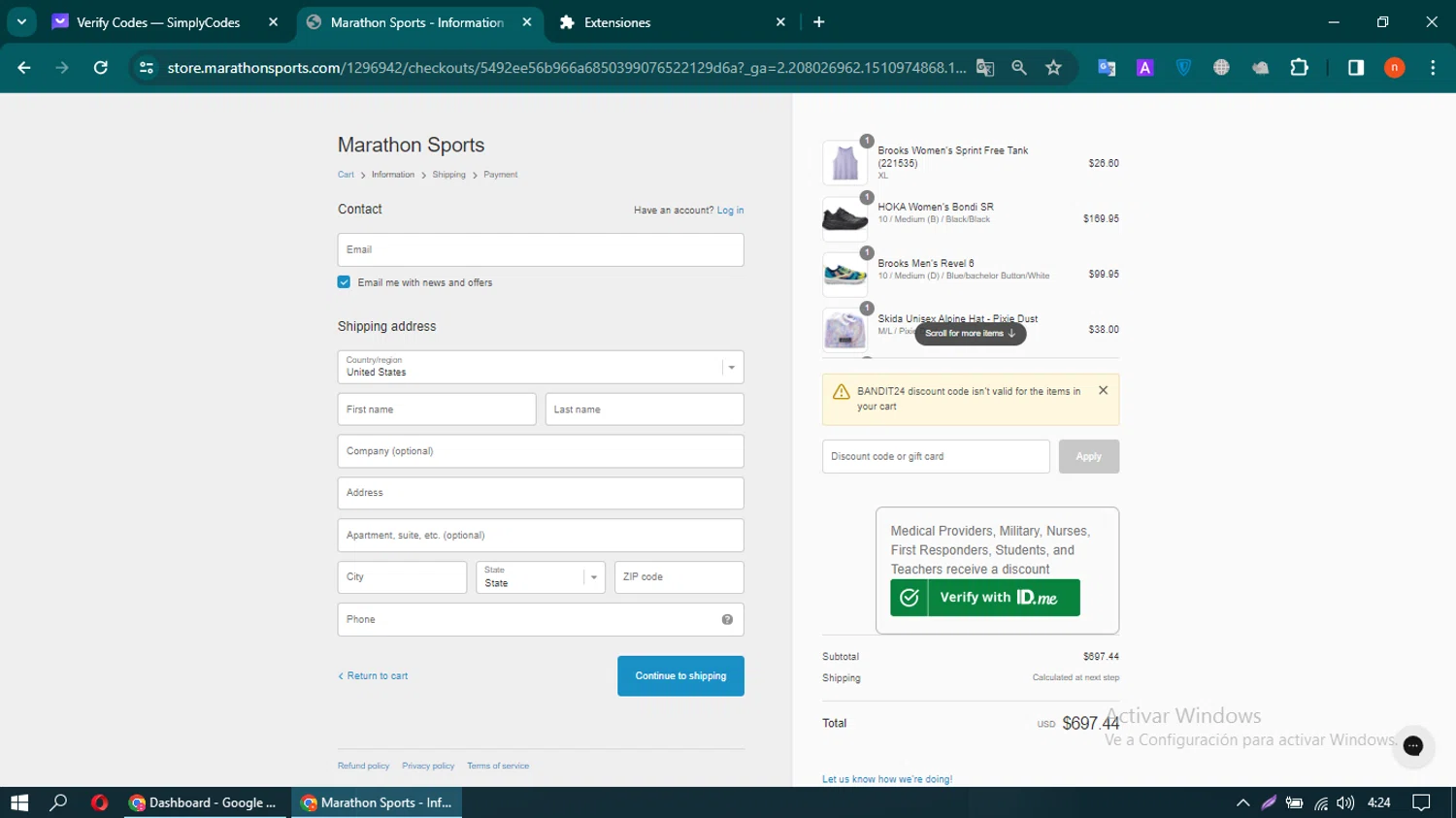Open the State dropdown
Viewport: 1456px width, 818px height.
pos(541,577)
